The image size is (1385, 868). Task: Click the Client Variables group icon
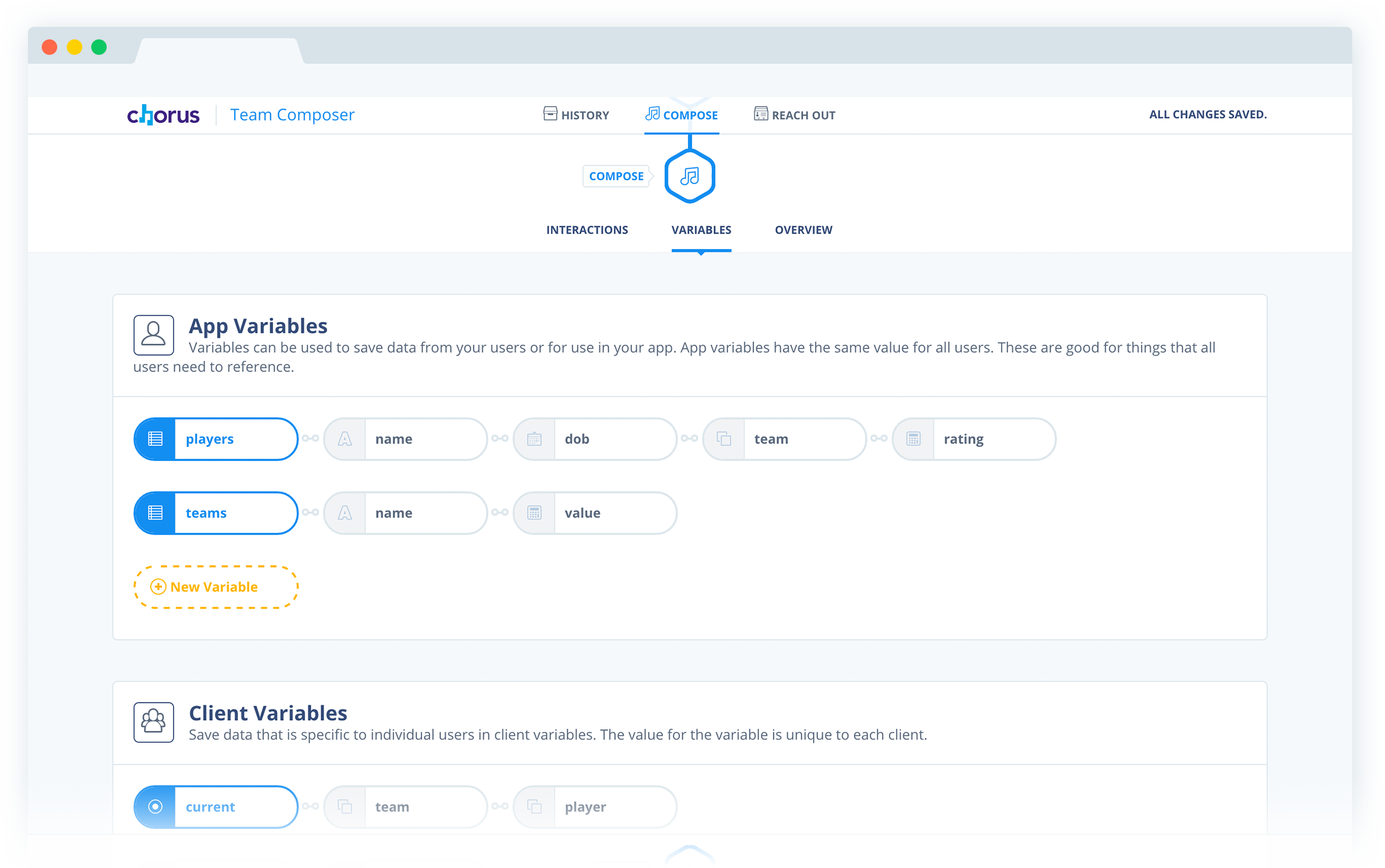153,721
